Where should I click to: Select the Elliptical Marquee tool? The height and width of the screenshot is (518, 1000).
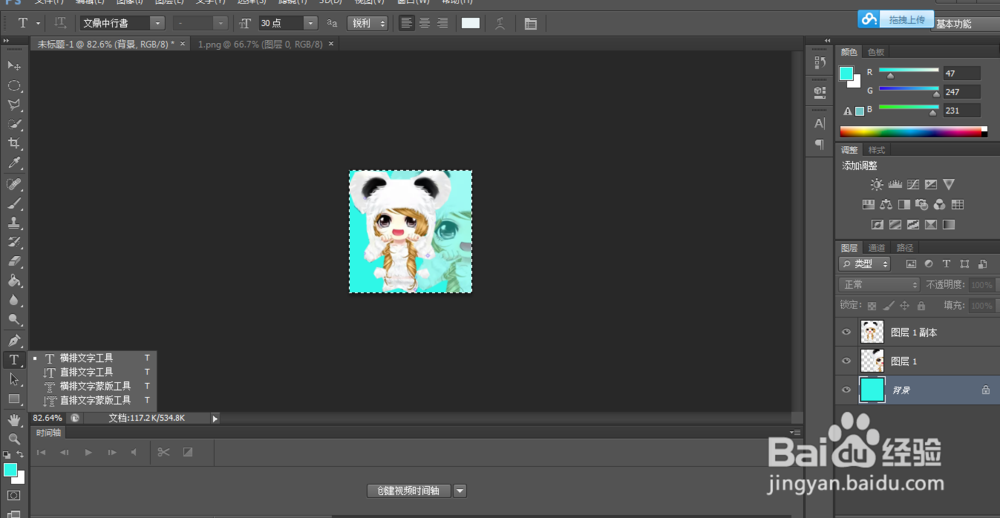click(14, 85)
